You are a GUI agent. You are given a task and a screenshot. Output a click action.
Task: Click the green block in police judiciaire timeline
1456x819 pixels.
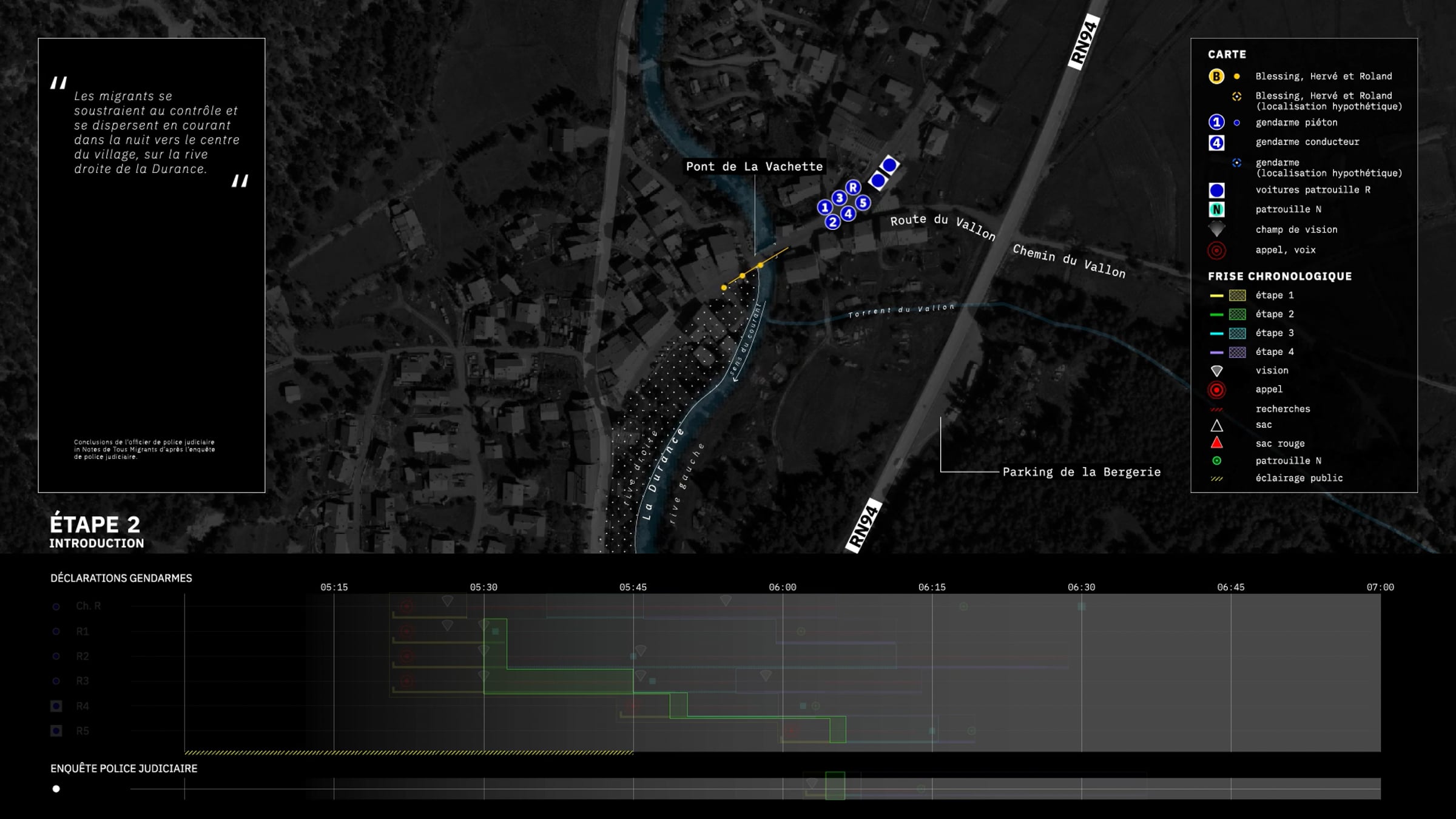pos(835,786)
